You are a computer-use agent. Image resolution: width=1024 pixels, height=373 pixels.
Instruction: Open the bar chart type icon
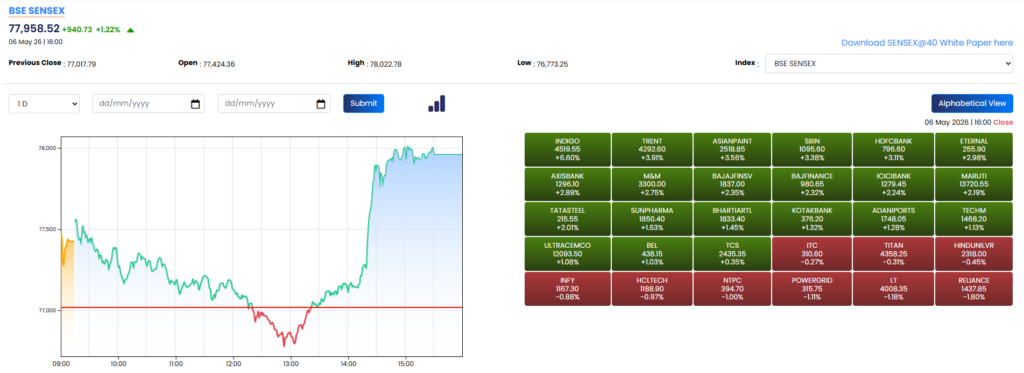pos(437,103)
